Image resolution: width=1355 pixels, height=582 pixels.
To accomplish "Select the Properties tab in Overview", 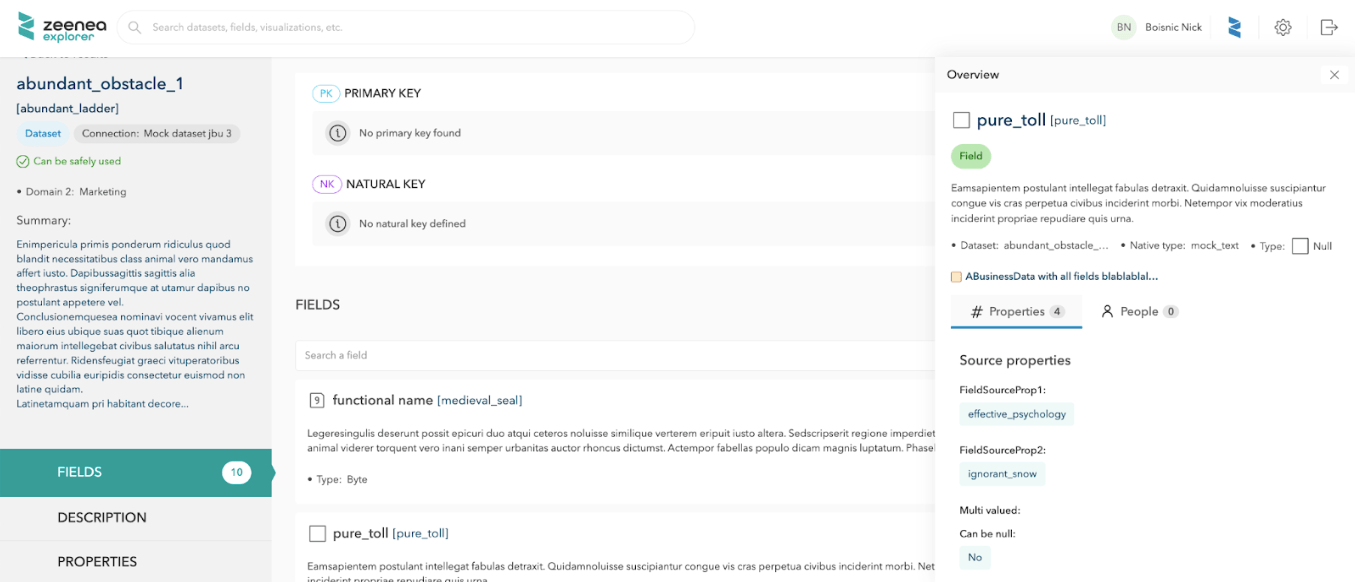I will (1016, 311).
